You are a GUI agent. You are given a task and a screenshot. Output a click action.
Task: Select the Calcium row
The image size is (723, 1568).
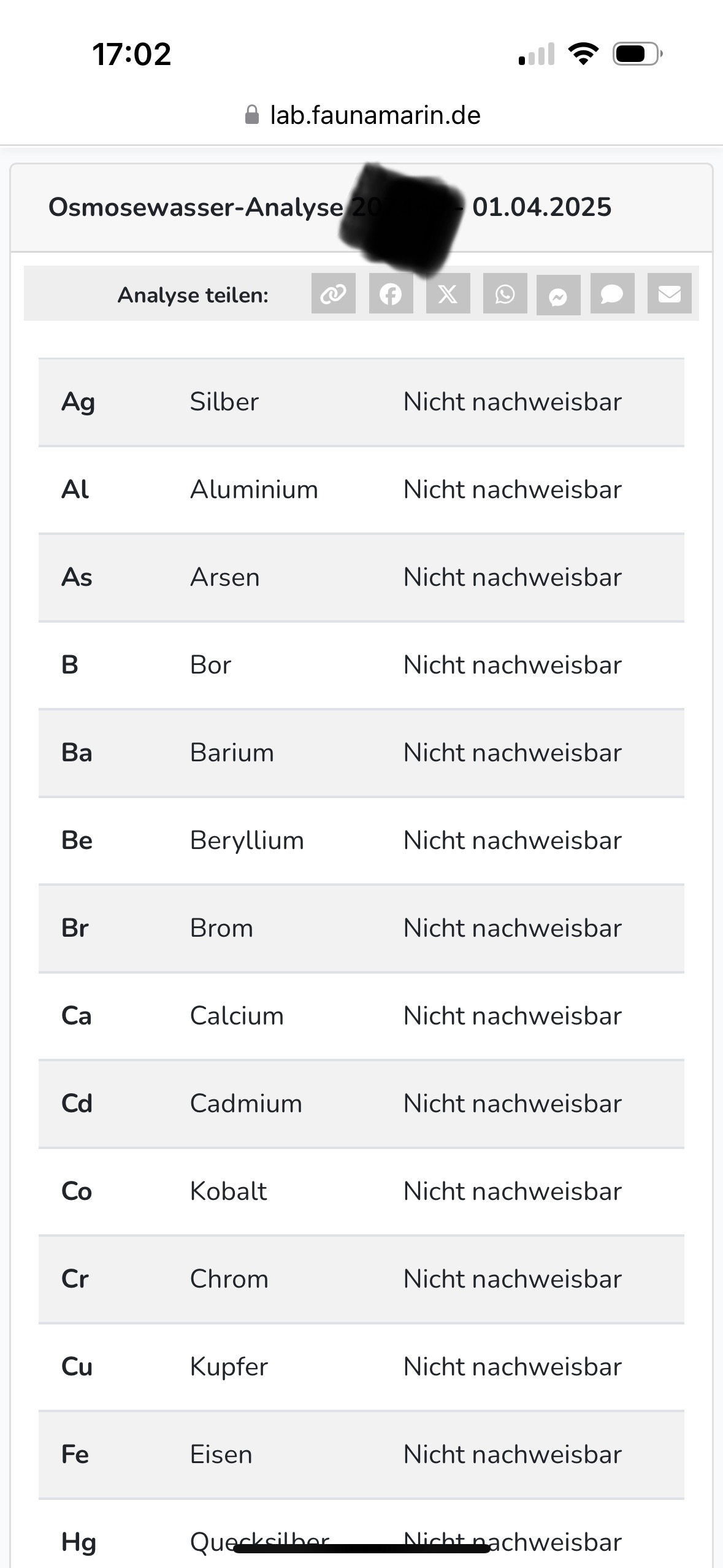point(361,1016)
